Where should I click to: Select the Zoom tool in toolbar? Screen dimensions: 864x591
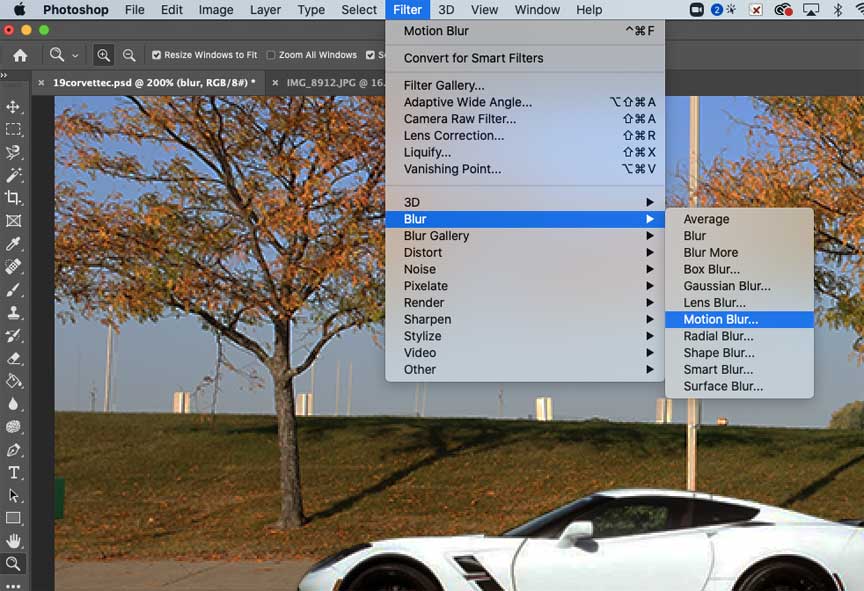13,563
